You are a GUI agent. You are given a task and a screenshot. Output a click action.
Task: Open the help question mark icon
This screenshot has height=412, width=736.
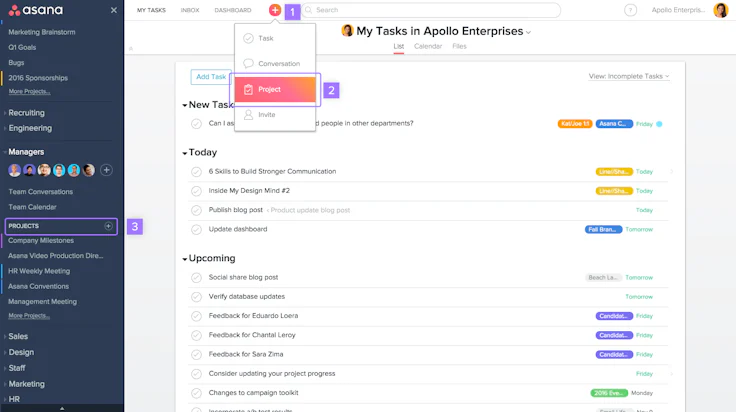tap(630, 10)
